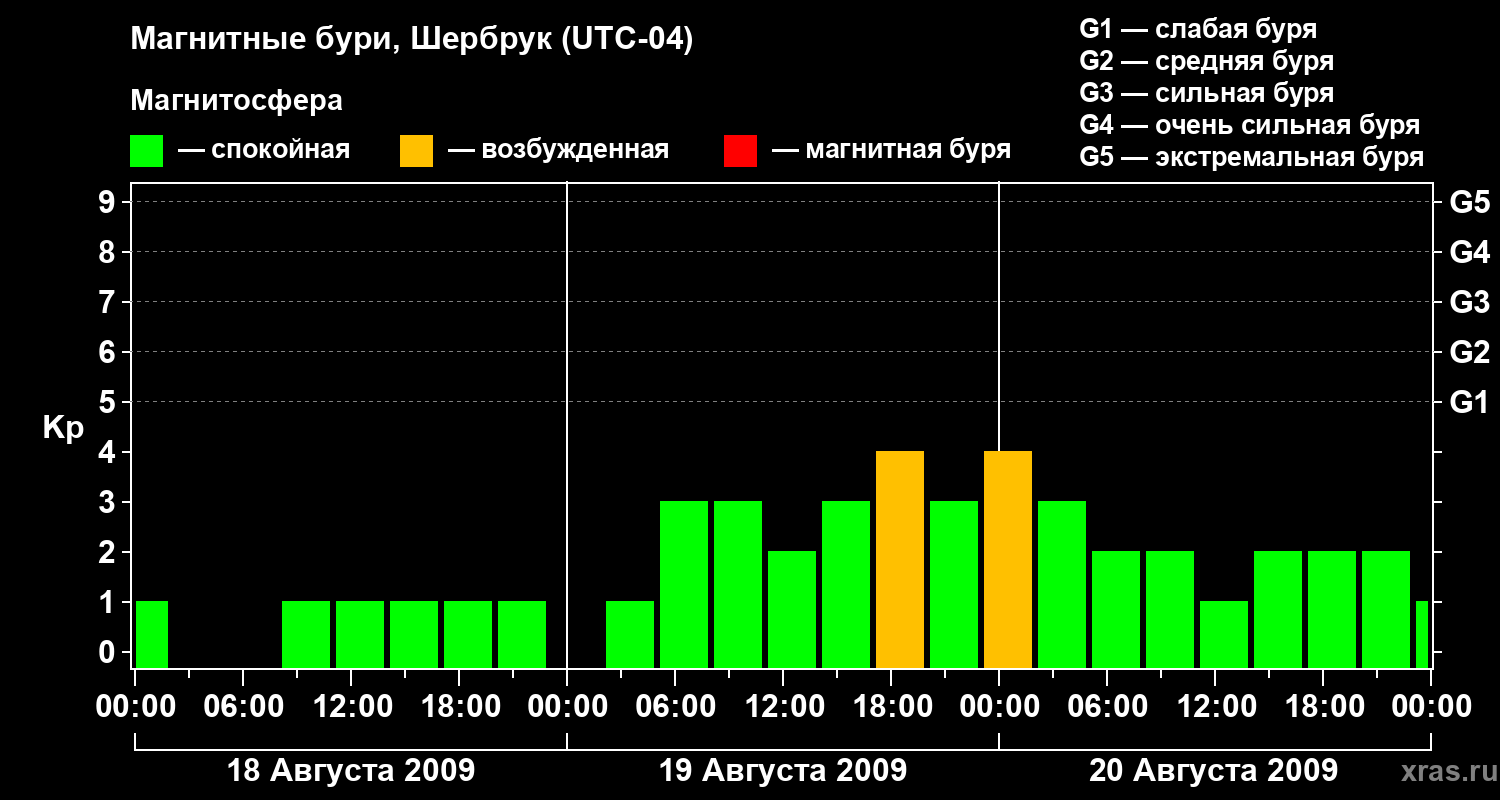Click the — возбужденная legend label
The image size is (1500, 800).
pyautogui.click(x=558, y=150)
